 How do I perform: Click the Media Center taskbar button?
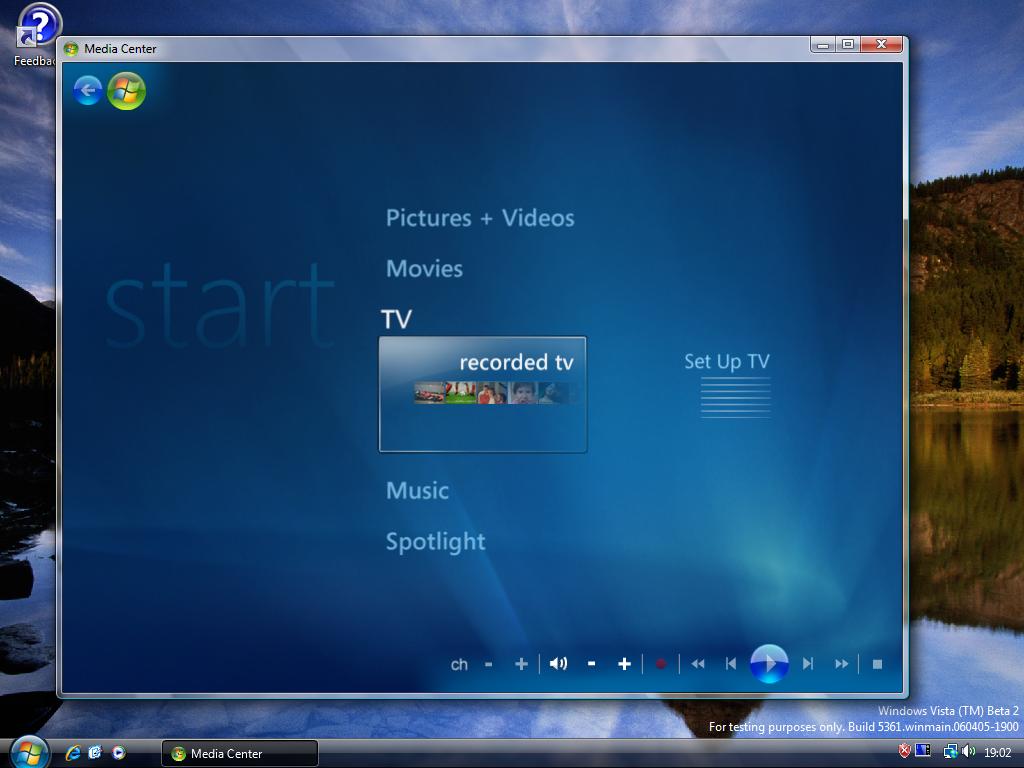coord(239,754)
